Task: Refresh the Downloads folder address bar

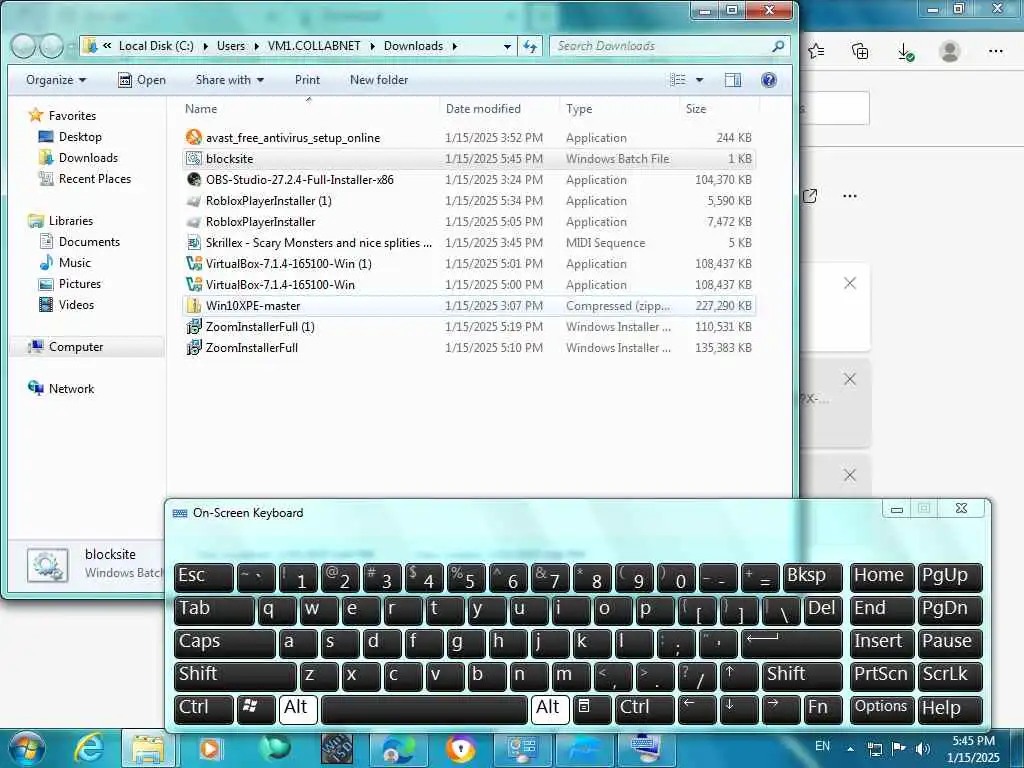Action: point(530,46)
